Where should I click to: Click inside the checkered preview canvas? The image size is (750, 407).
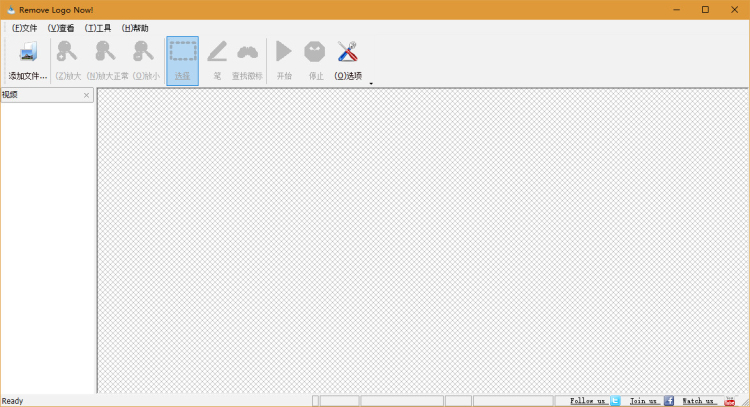coord(420,240)
